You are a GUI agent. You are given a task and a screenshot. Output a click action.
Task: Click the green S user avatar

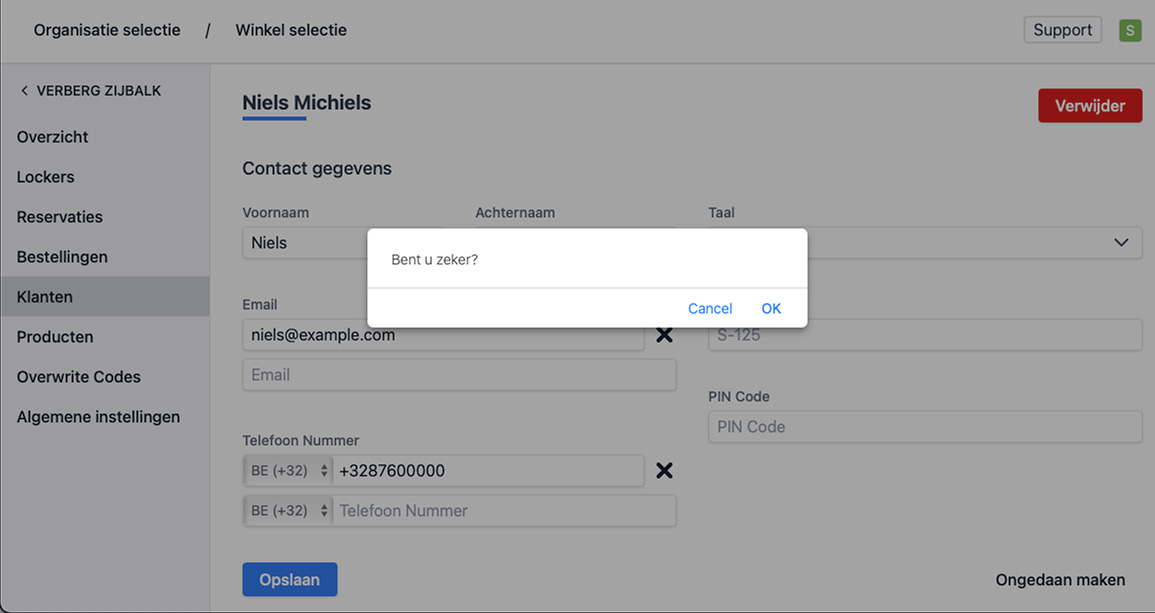coord(1130,30)
